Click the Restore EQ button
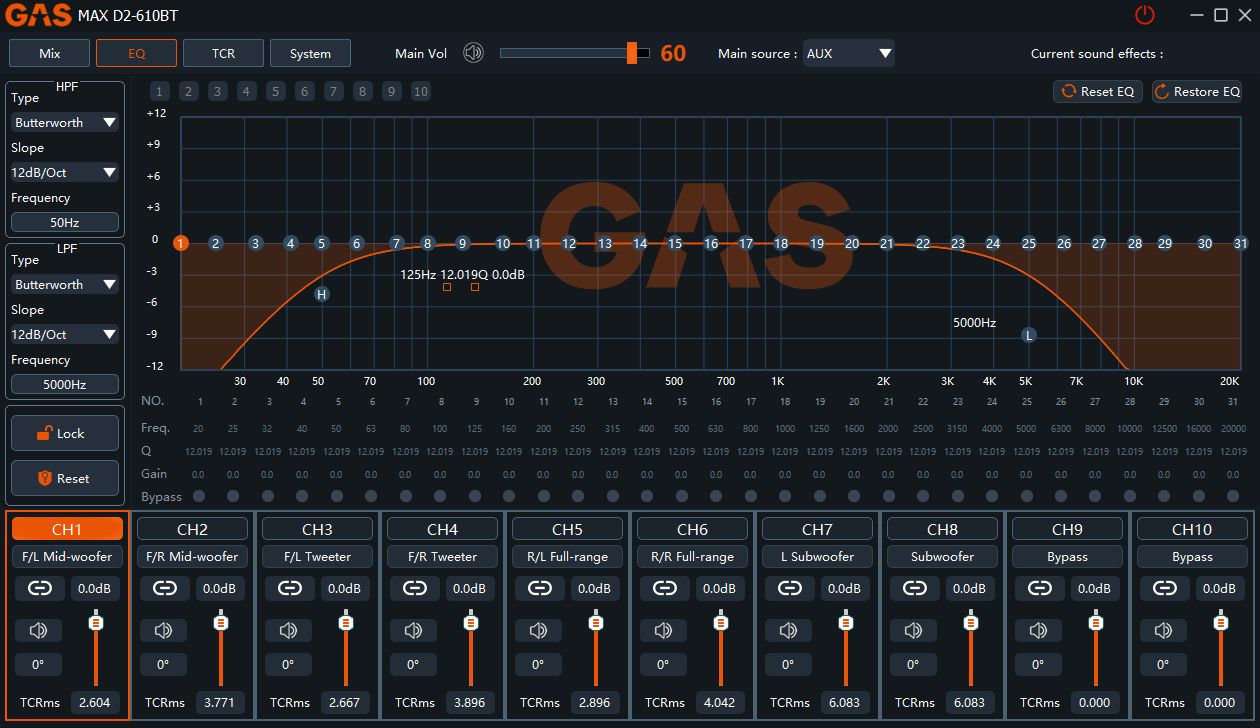The width and height of the screenshot is (1260, 728). click(1197, 91)
